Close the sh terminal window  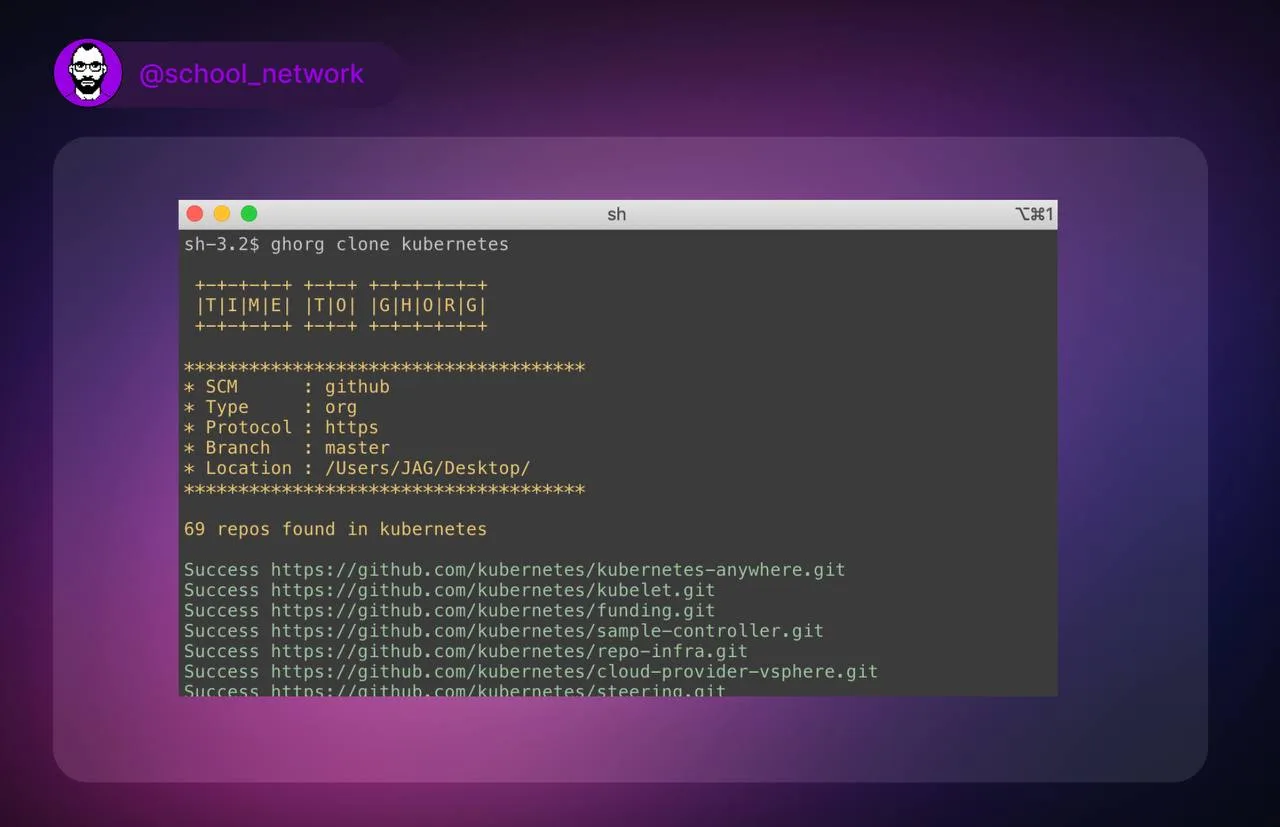(x=195, y=214)
